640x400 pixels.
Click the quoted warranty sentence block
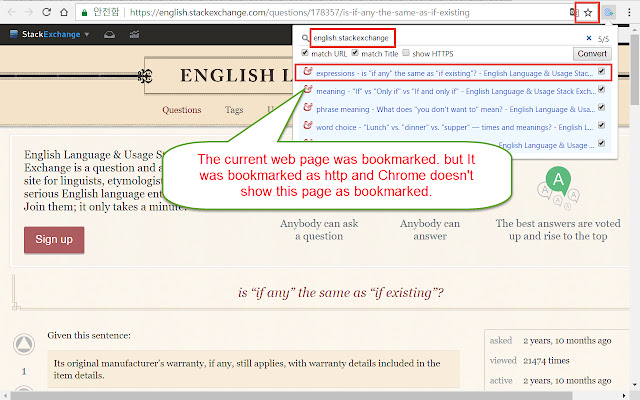pos(253,369)
